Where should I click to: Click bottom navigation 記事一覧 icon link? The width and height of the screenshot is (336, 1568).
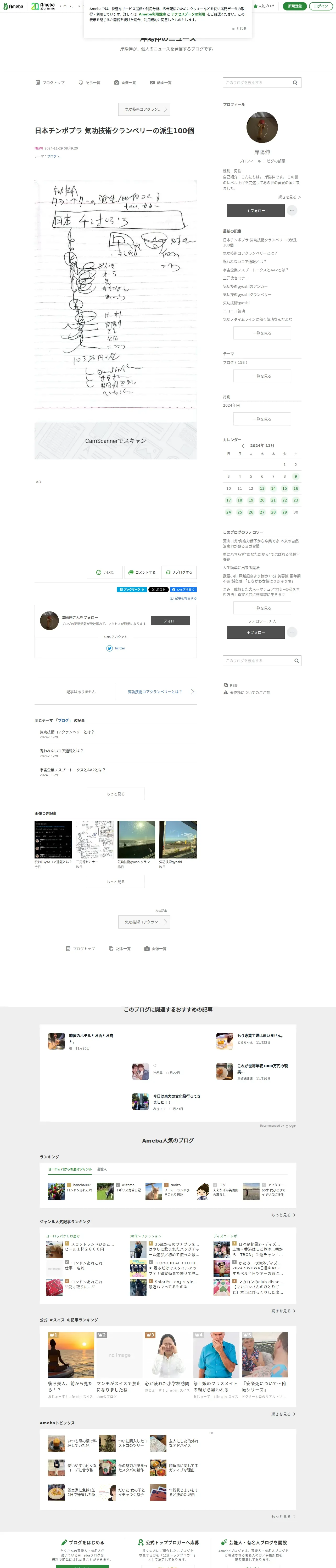point(120,948)
